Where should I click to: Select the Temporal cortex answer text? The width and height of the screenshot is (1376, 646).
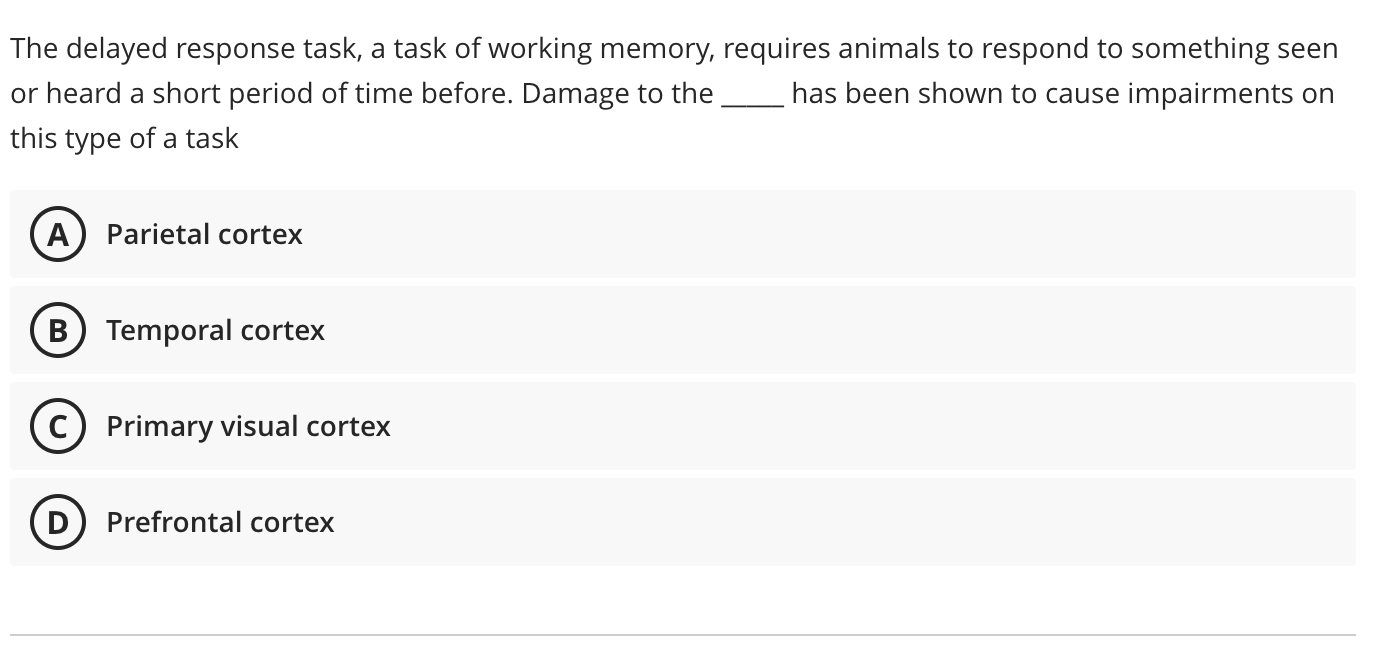215,331
